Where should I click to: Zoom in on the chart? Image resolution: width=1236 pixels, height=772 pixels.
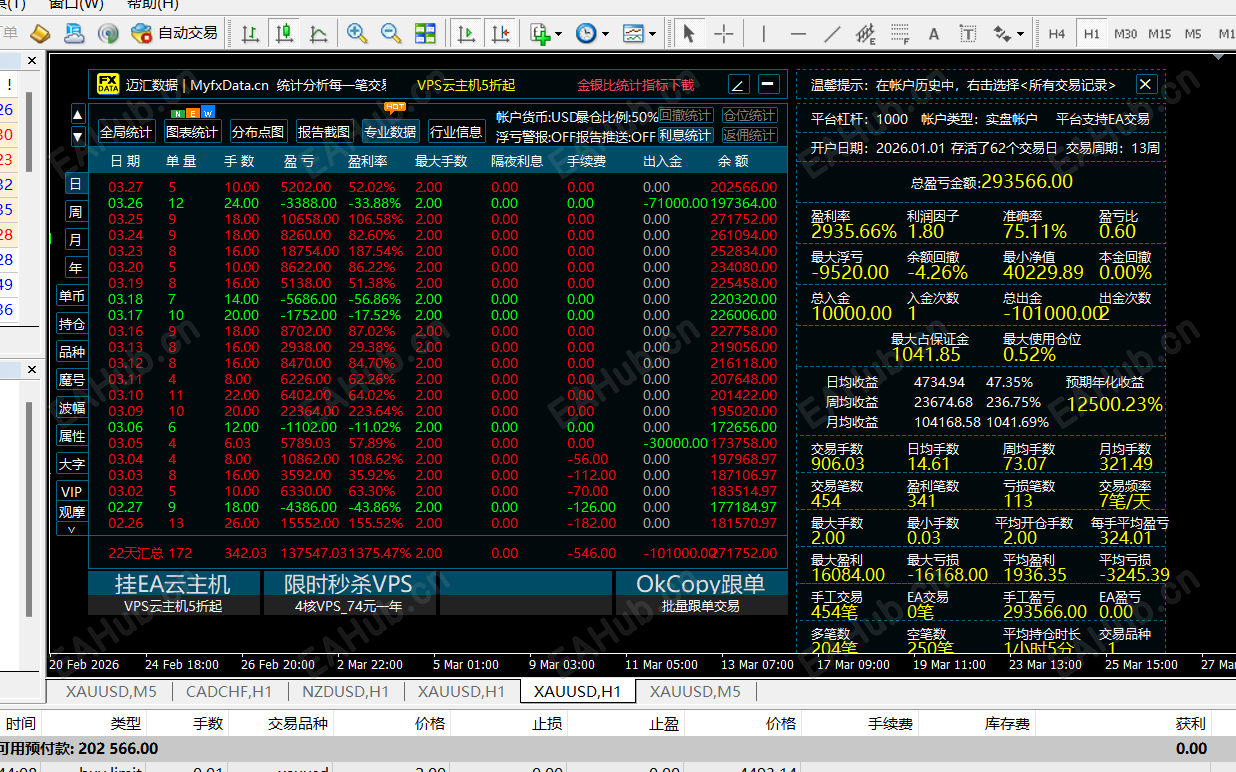(x=356, y=33)
